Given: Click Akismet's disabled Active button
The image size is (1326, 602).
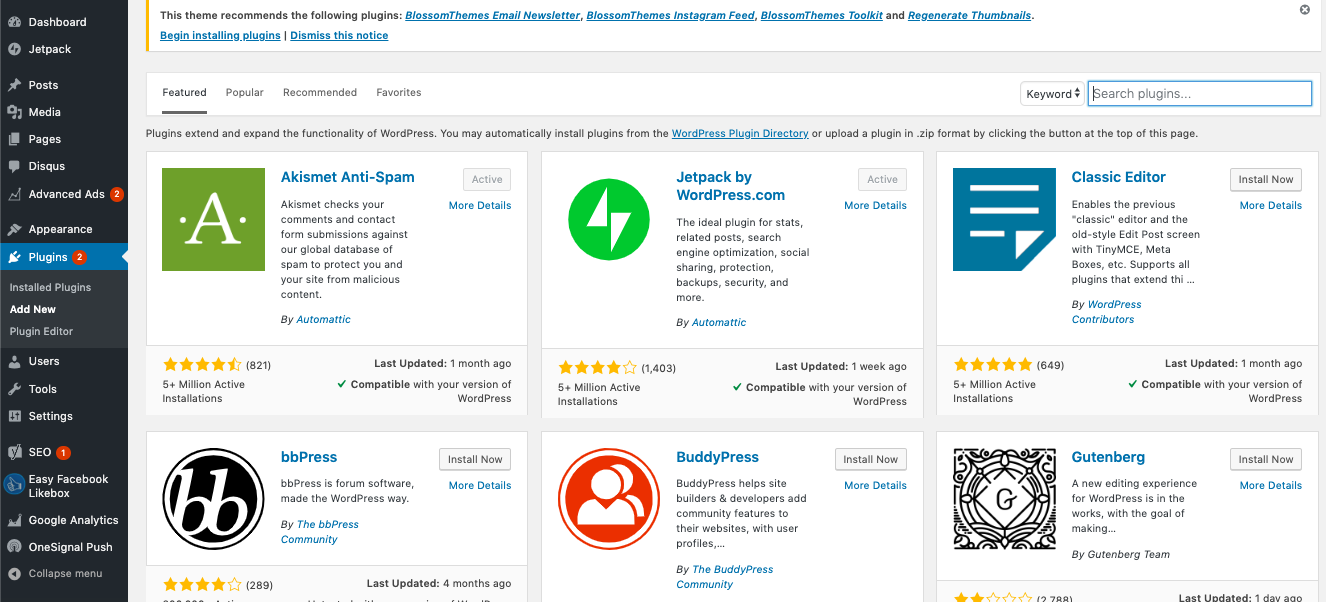Looking at the screenshot, I should click(x=487, y=179).
